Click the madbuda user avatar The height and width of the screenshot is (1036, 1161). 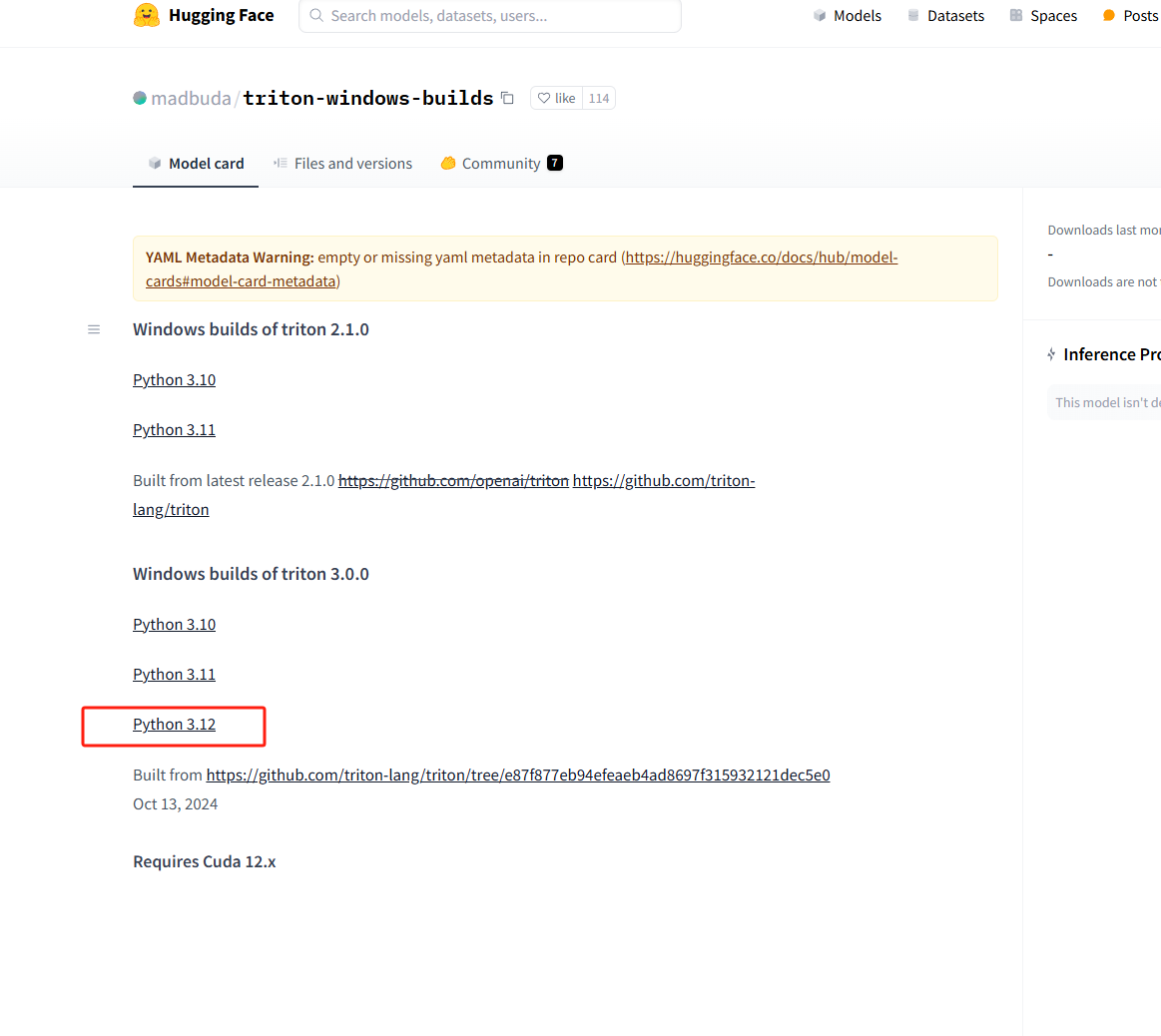point(140,98)
